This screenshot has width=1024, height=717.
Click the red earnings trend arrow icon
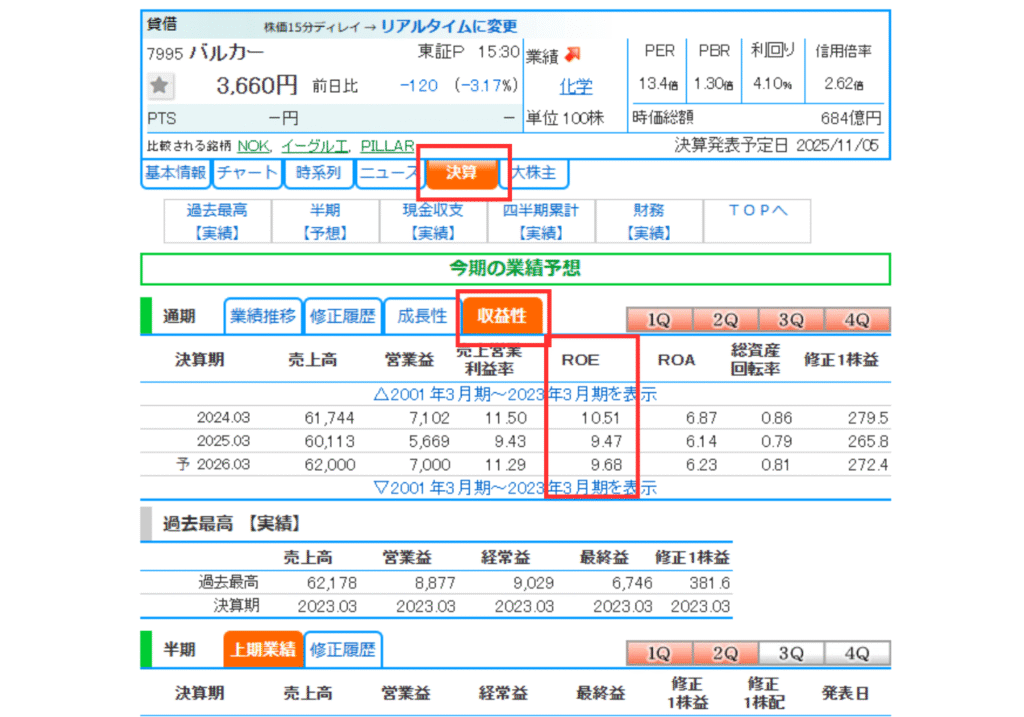tap(573, 54)
